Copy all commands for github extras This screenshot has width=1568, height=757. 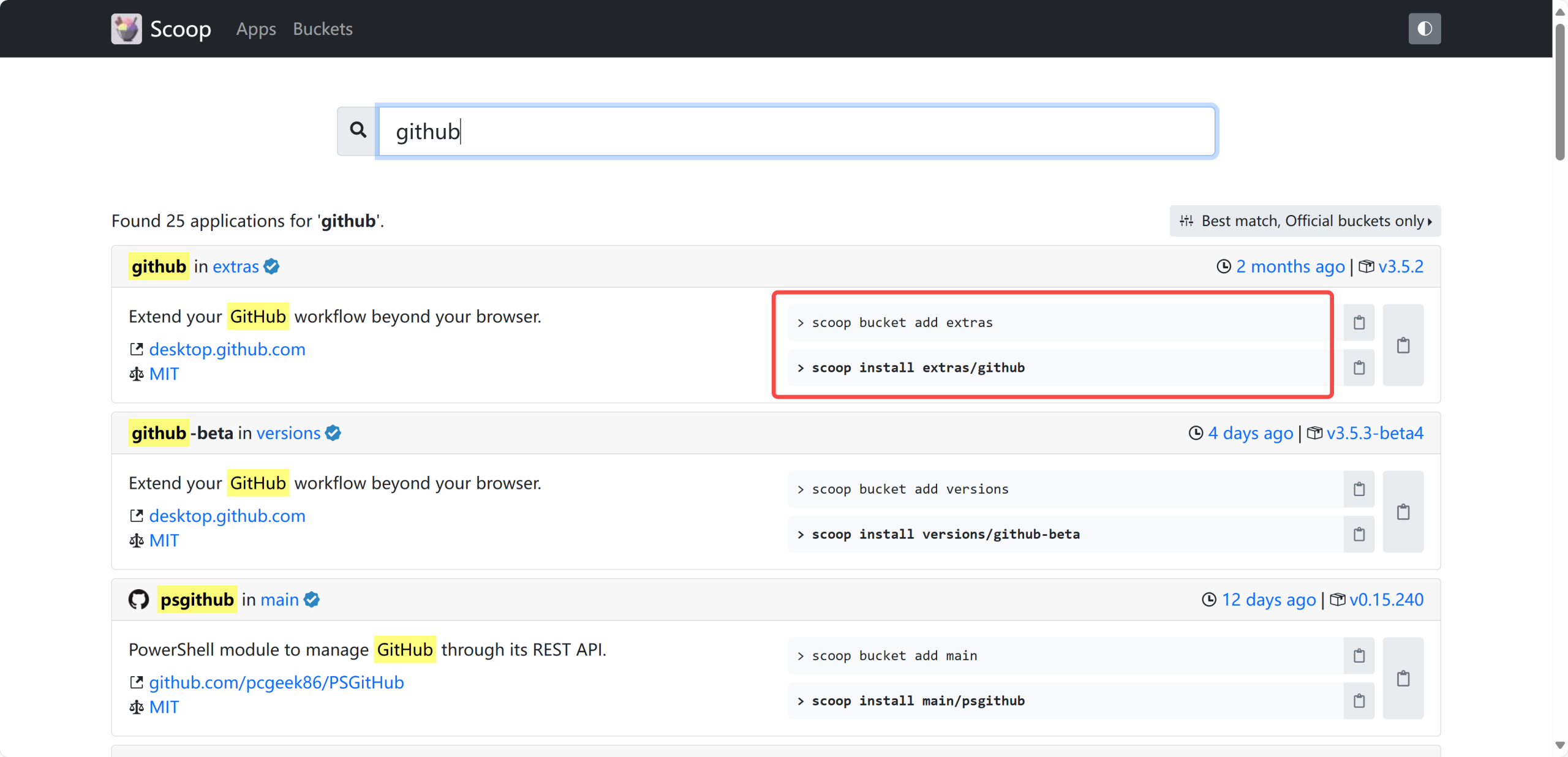(x=1403, y=345)
